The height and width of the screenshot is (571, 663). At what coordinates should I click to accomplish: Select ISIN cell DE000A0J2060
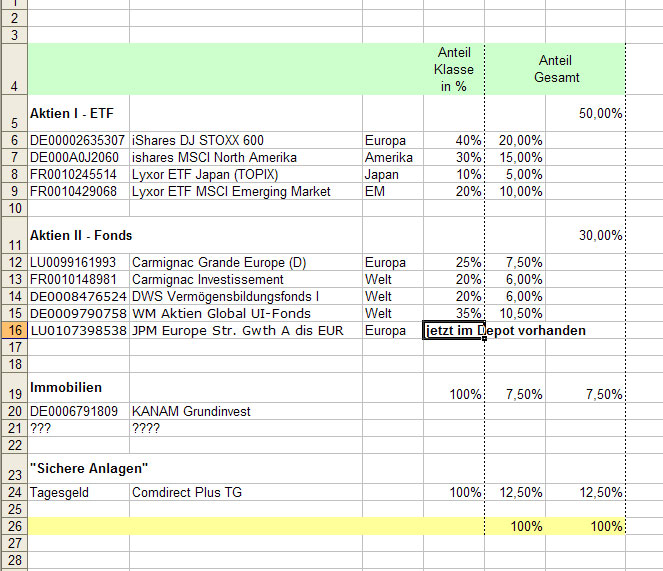(78, 157)
